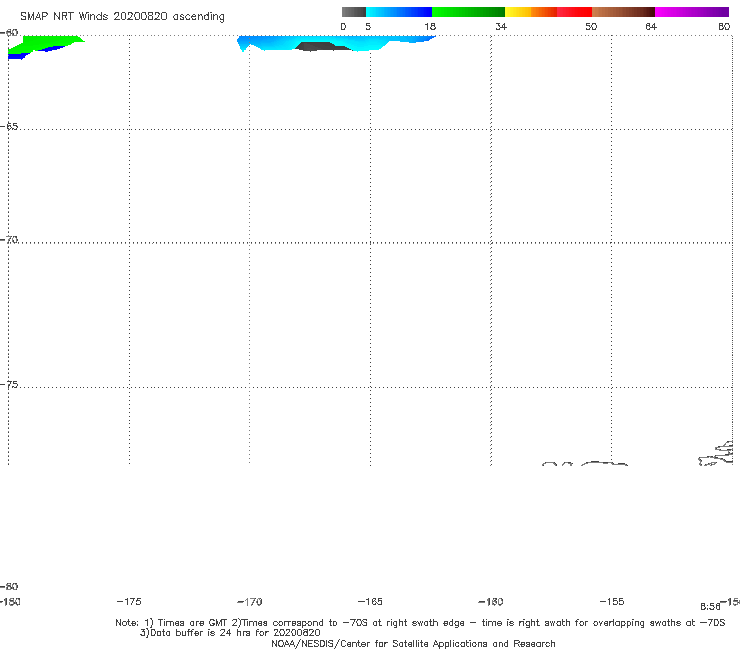
Task: Click the color bar label "50"
Action: click(591, 26)
